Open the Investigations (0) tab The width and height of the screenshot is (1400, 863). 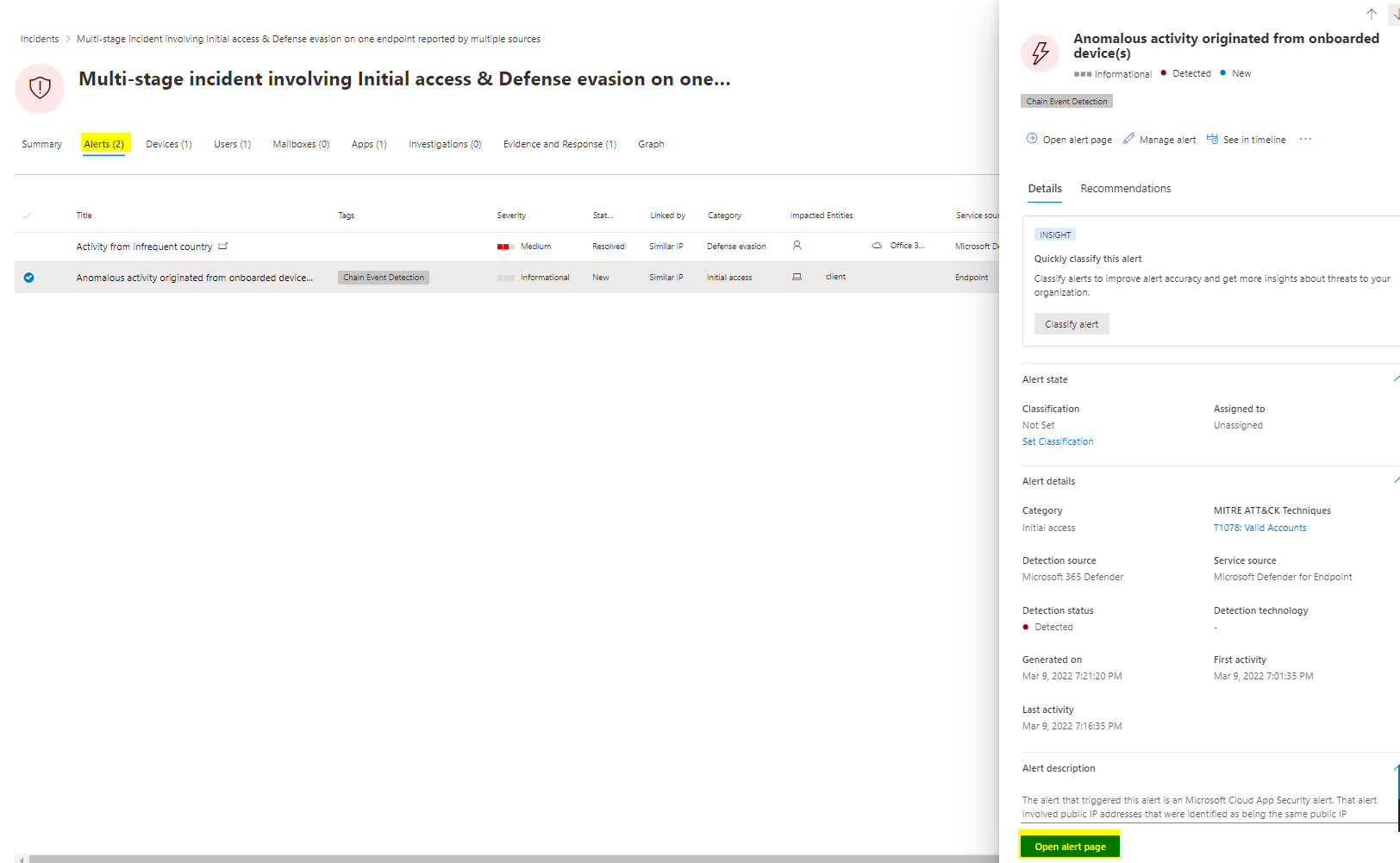click(x=445, y=144)
